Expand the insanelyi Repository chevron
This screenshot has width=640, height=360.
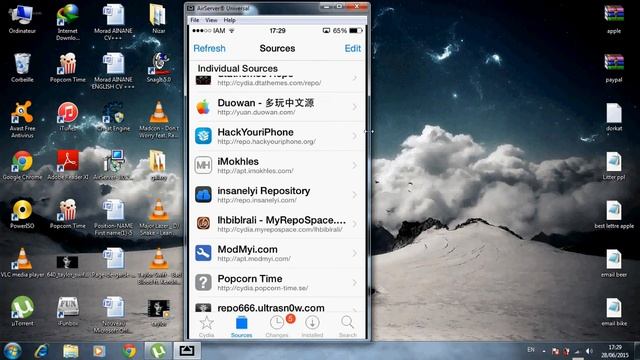355,195
